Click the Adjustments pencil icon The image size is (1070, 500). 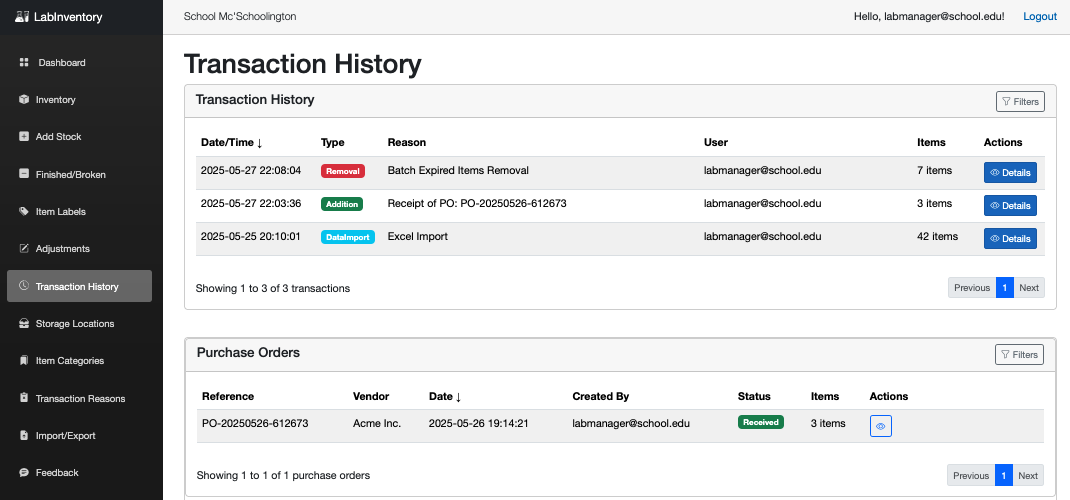24,248
